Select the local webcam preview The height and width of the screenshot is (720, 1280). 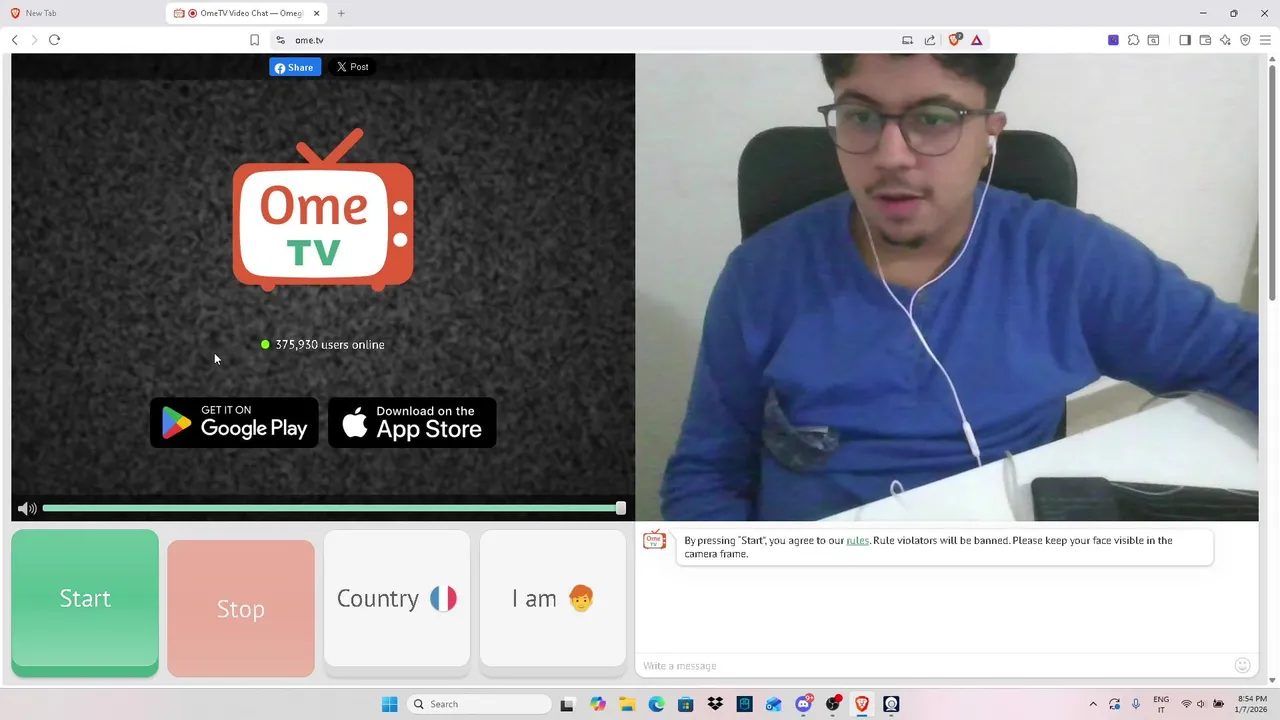tap(947, 287)
